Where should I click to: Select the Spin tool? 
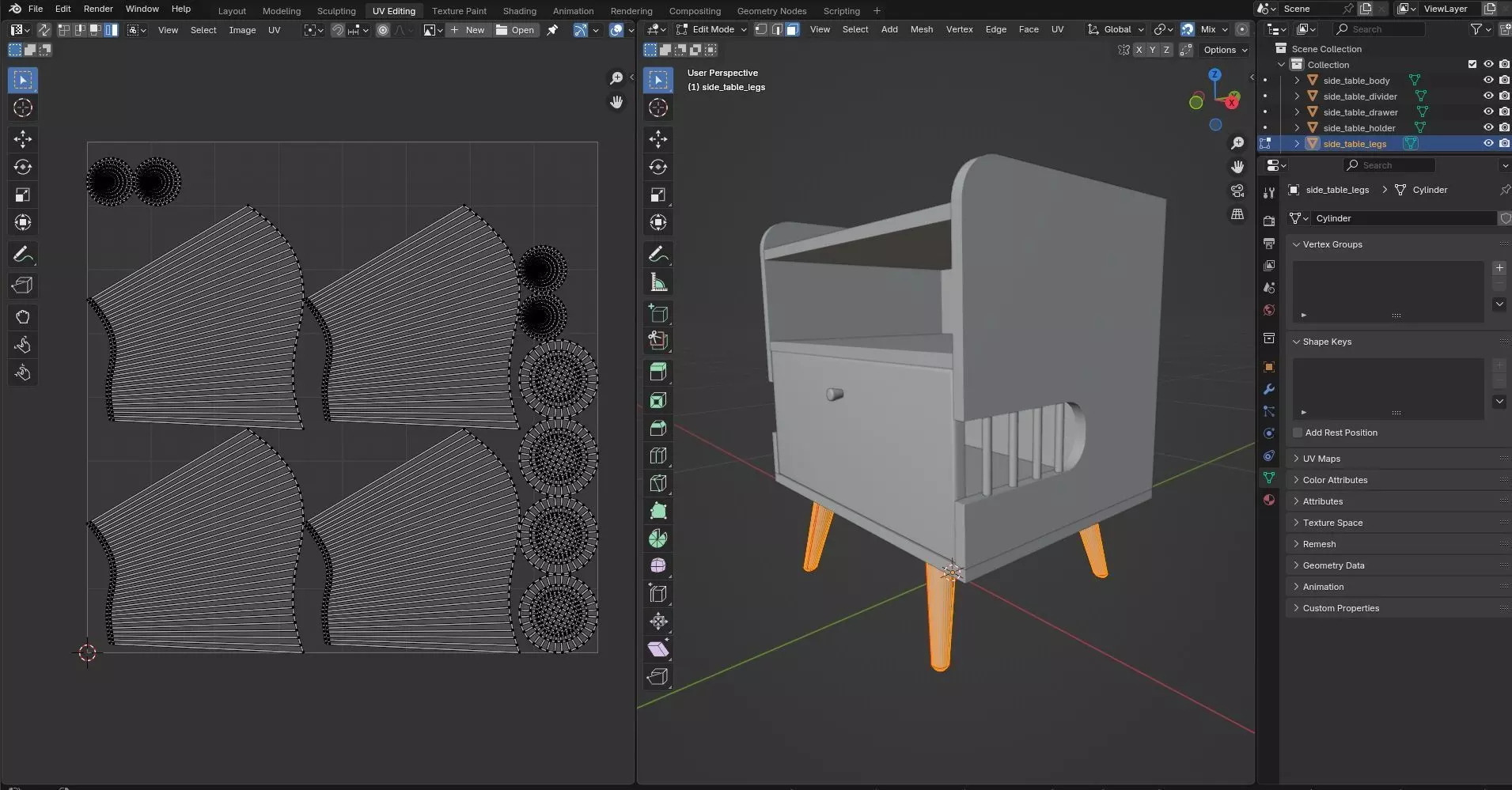coord(658,539)
